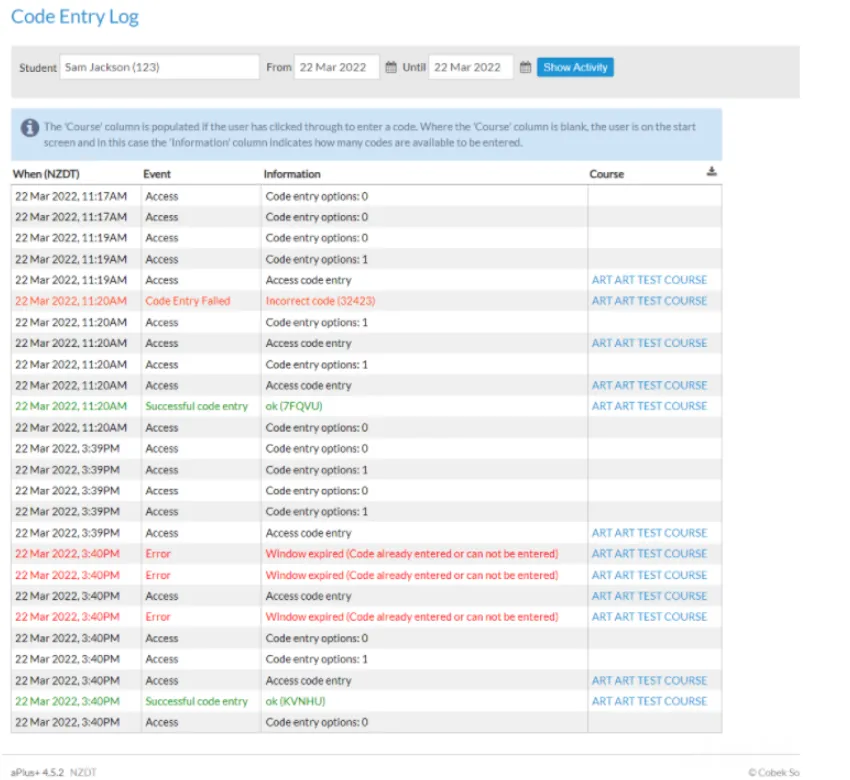Click the When (NZDT) column header
The height and width of the screenshot is (780, 850).
click(46, 174)
